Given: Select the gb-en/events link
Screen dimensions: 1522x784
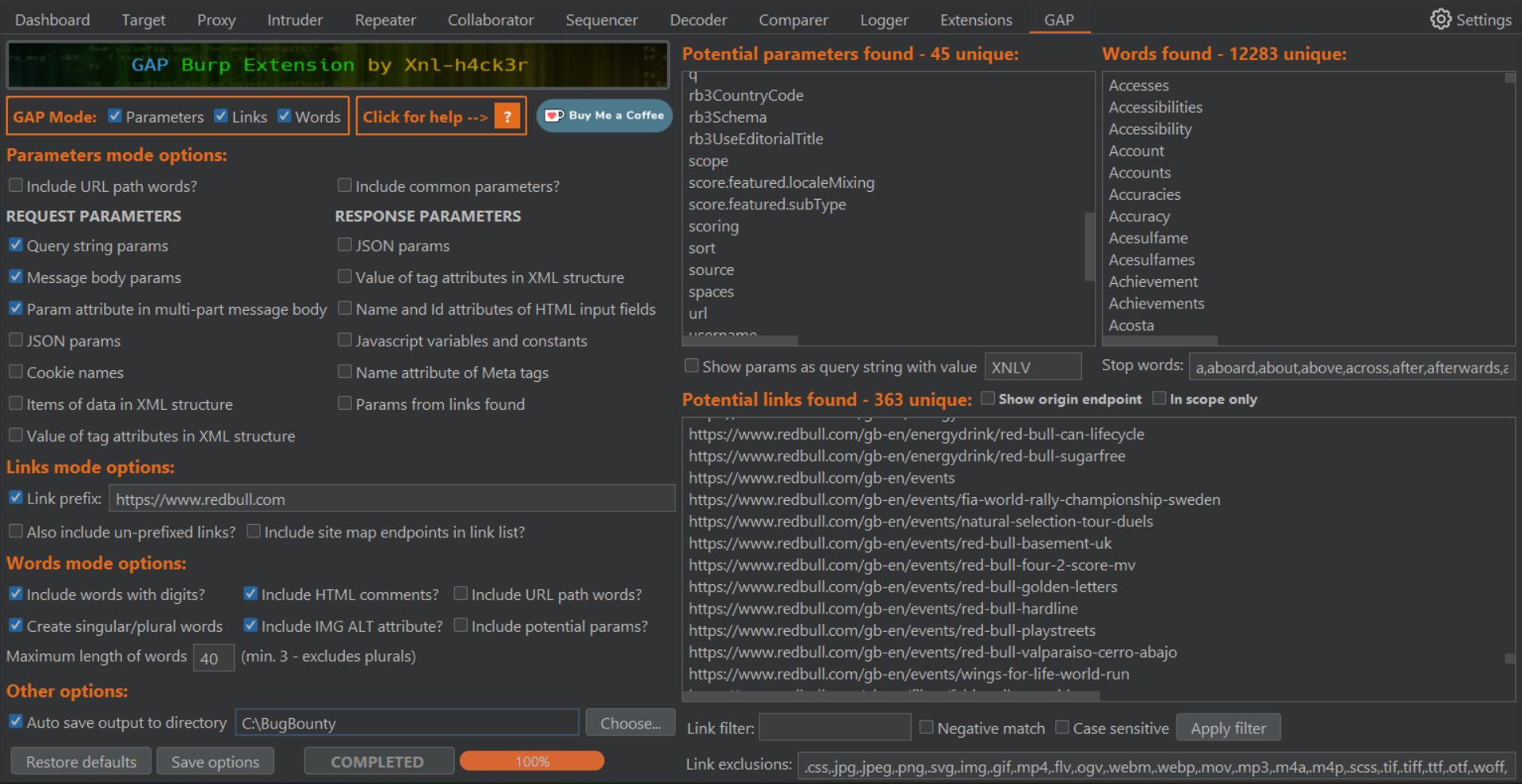Looking at the screenshot, I should click(821, 478).
